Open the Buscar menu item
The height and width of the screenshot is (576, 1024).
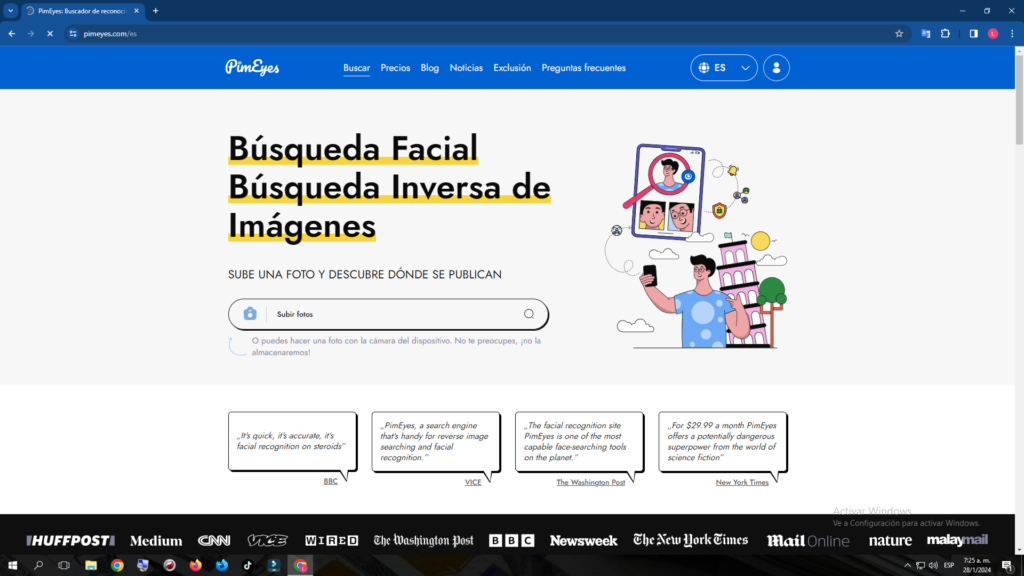coord(357,68)
